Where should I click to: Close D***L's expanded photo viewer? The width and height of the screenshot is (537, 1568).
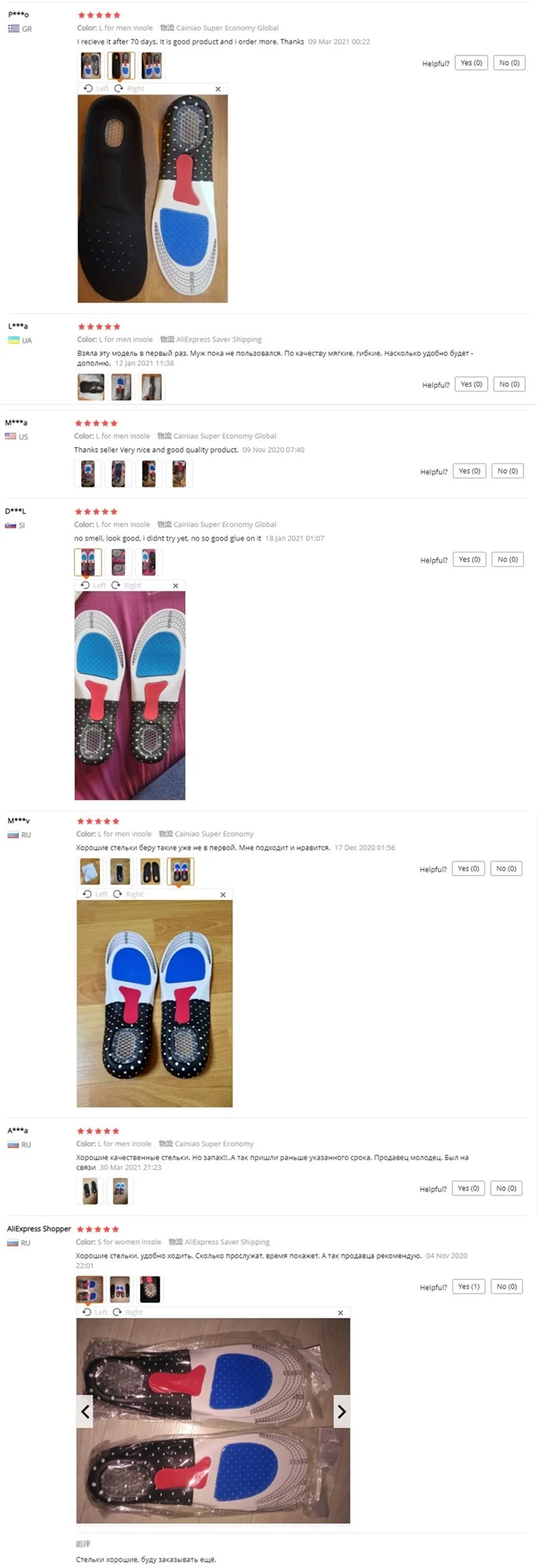175,586
